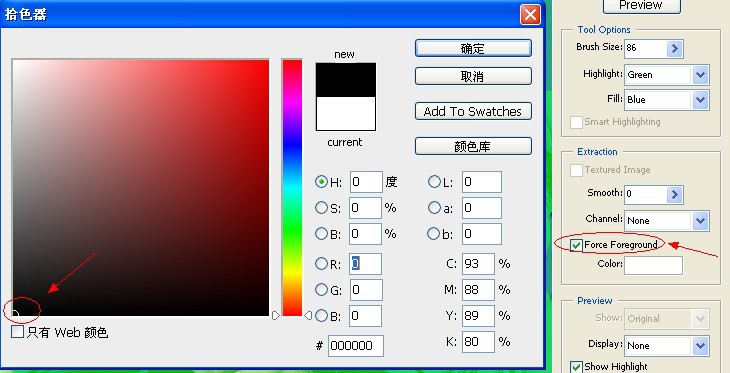
Task: Click the Lab b value field
Action: tap(482, 233)
